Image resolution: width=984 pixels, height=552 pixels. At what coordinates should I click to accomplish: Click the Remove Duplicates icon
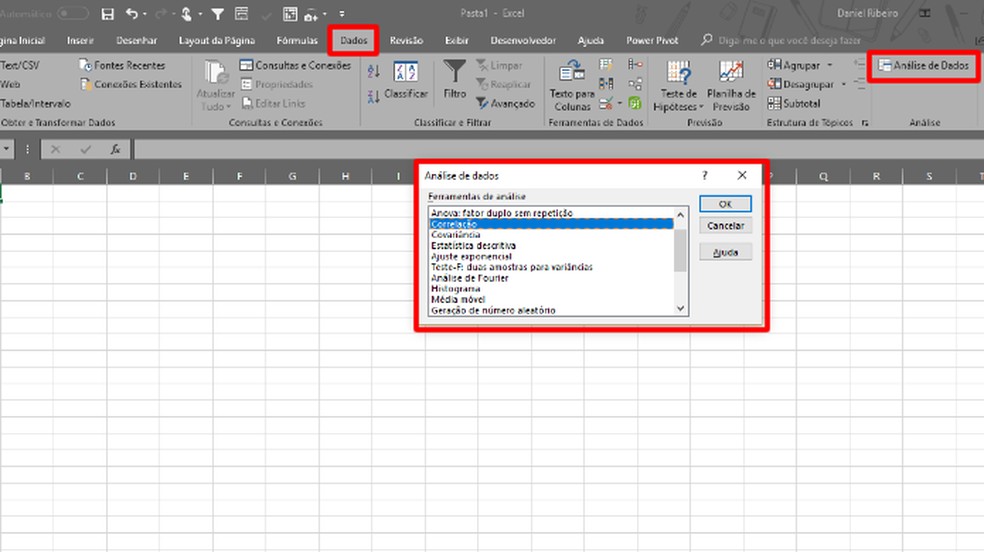pyautogui.click(x=606, y=83)
